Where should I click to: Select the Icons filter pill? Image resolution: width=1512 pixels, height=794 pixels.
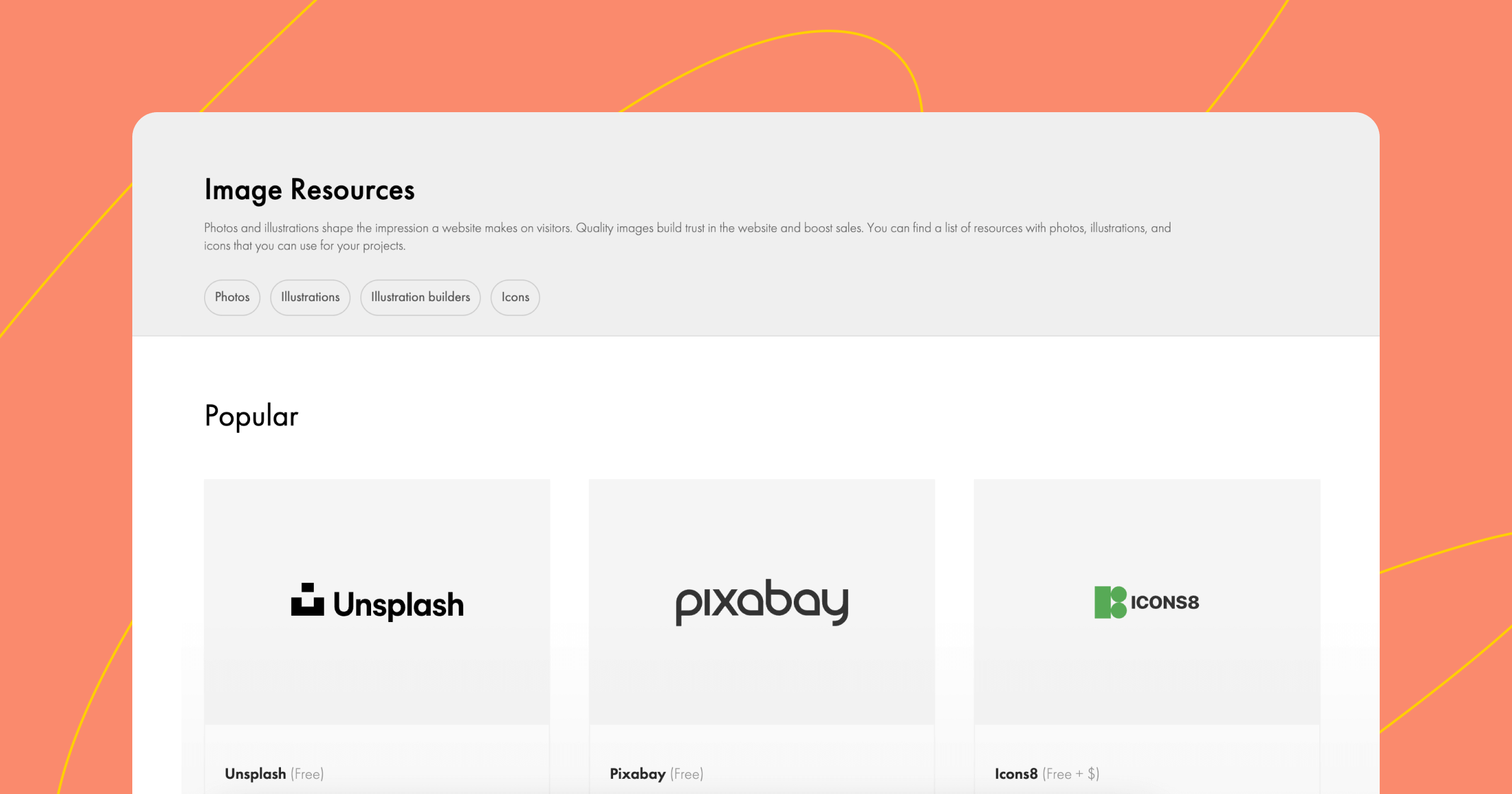point(515,297)
